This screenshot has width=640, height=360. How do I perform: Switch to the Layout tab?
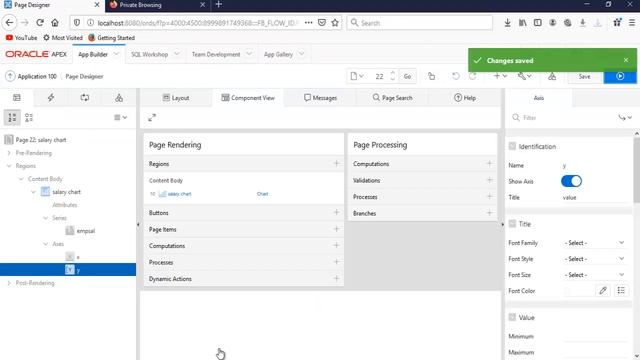(176, 98)
